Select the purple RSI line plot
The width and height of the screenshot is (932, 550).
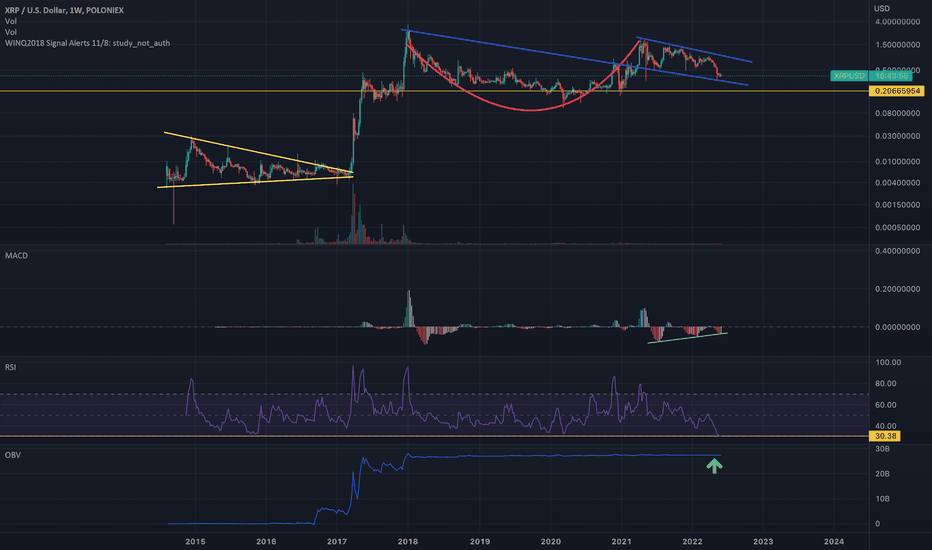pyautogui.click(x=452, y=421)
